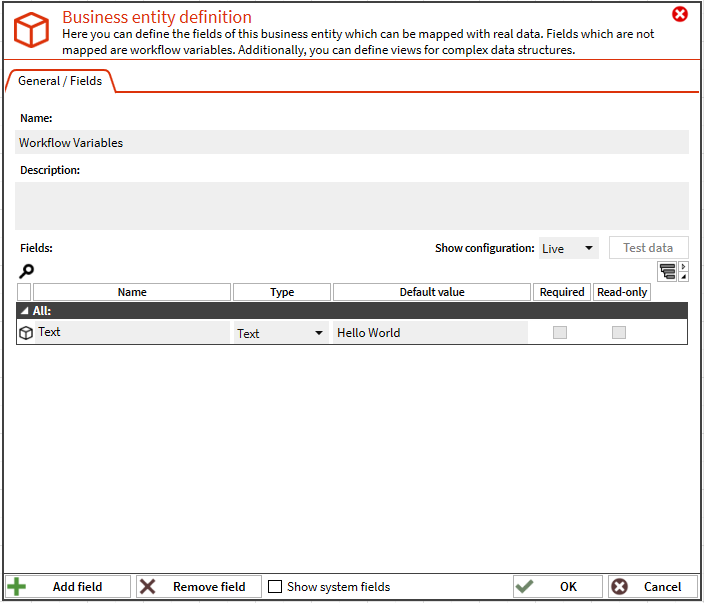This screenshot has height=603, width=704.
Task: Toggle the Read-only checkbox for the Text field
Action: 619,333
